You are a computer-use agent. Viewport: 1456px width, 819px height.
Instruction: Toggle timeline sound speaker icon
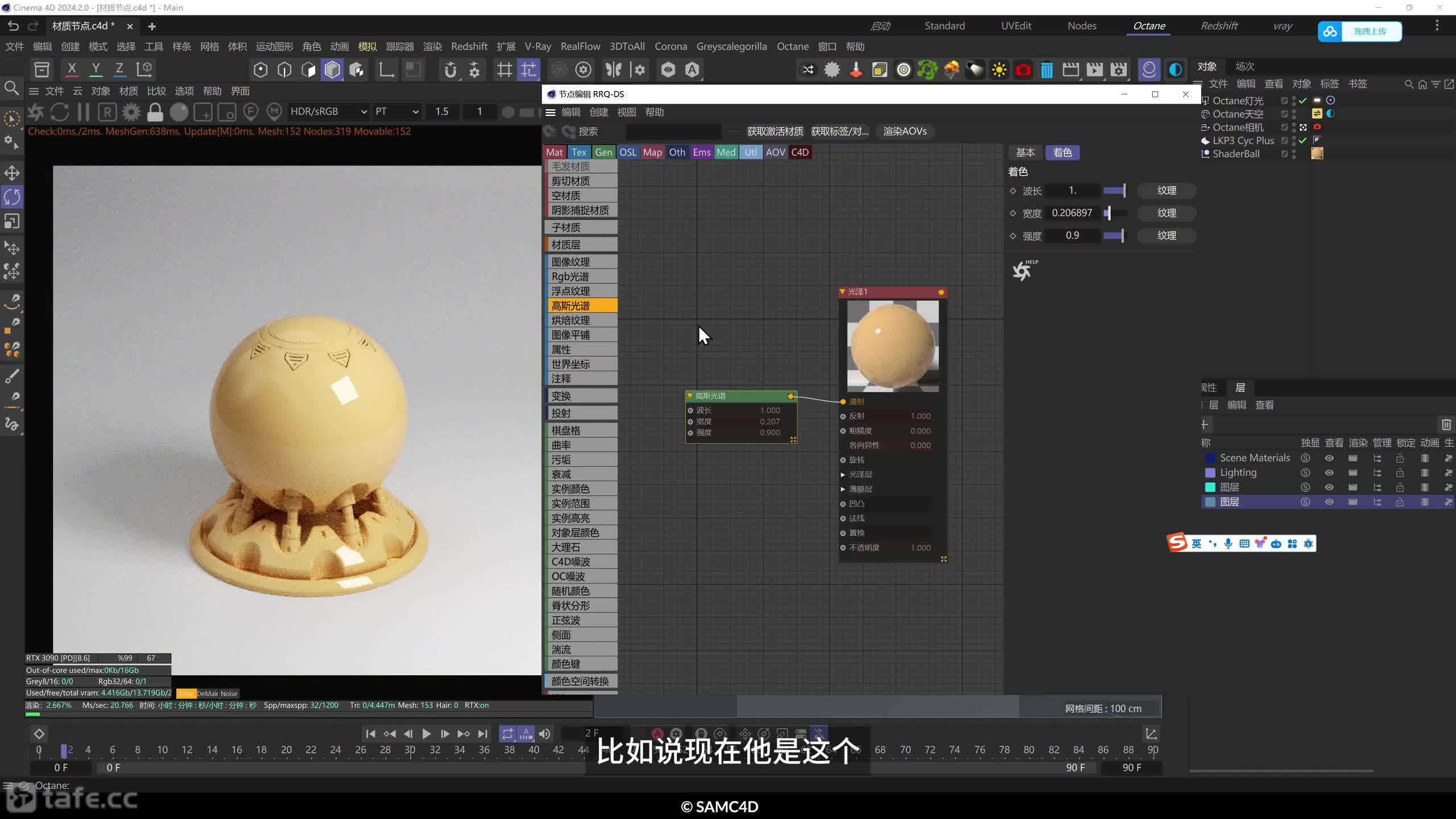point(544,734)
